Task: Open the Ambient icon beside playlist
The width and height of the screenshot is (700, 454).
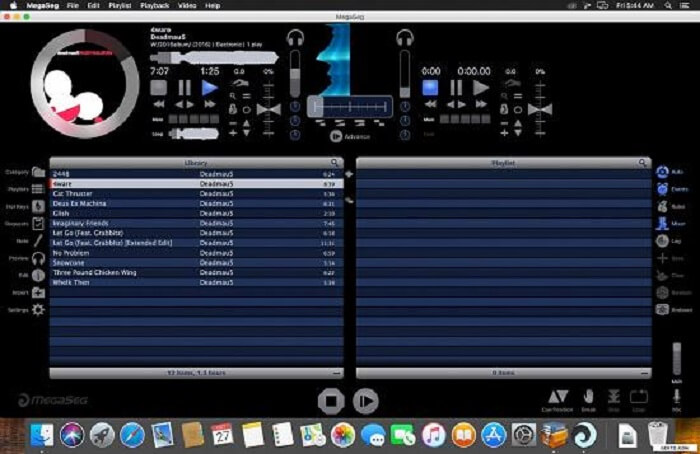Action: [x=662, y=310]
